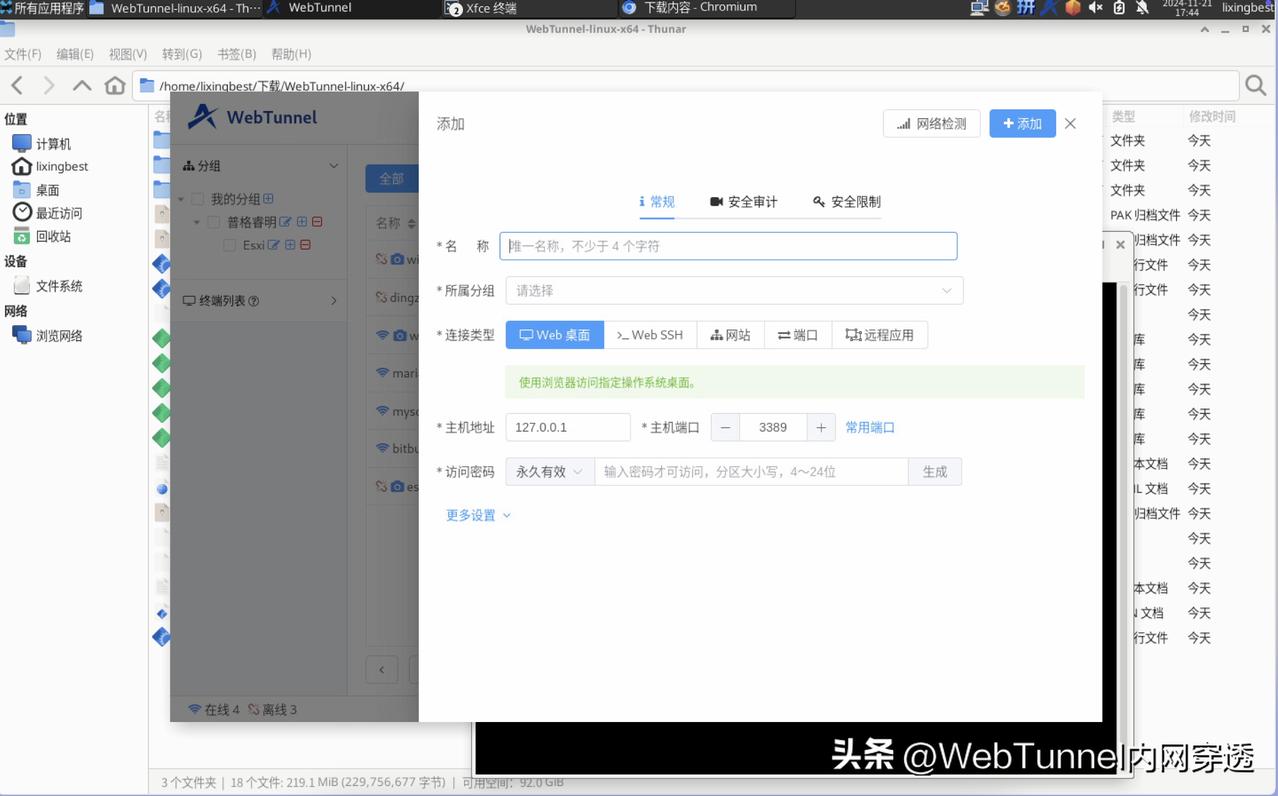Select the 端口 connection type
This screenshot has width=1278, height=796.
[798, 335]
